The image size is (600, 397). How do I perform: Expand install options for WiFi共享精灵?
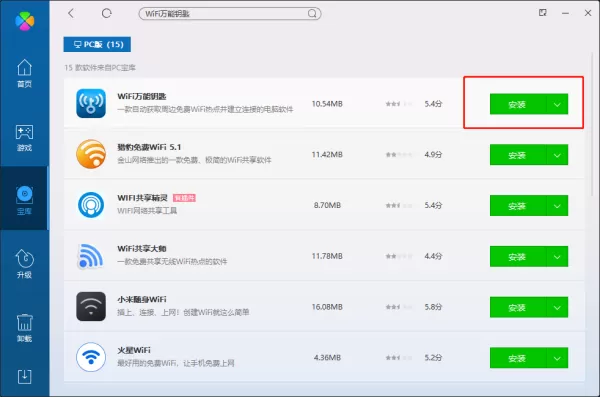tap(558, 206)
